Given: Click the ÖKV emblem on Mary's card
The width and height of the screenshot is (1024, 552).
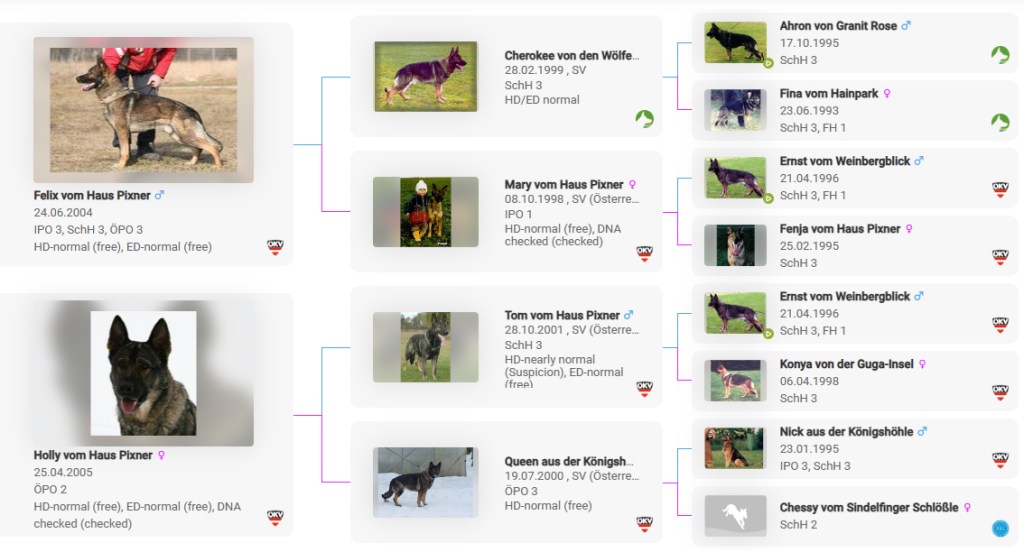Looking at the screenshot, I should click(x=644, y=254).
